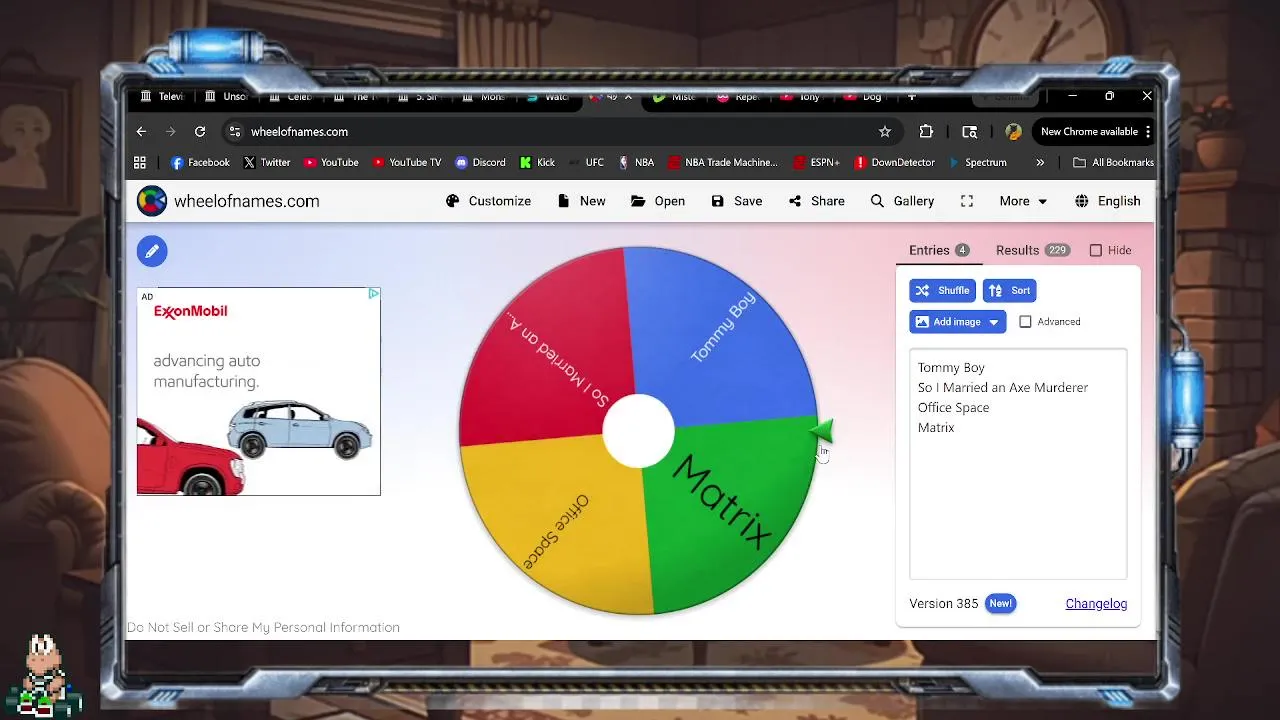This screenshot has height=720, width=1280.
Task: Open the Chrome tab search icon
Action: pyautogui.click(x=969, y=132)
